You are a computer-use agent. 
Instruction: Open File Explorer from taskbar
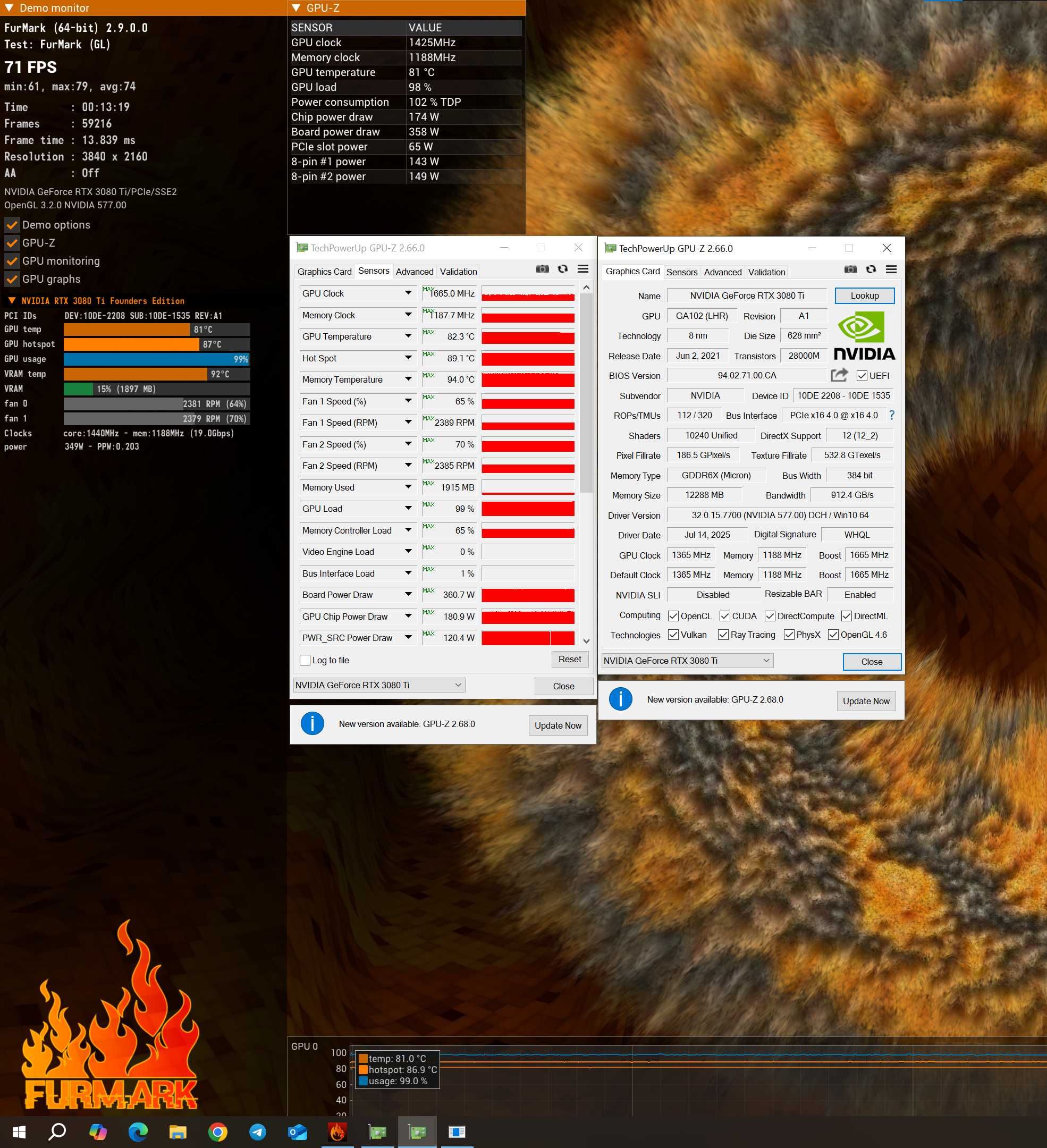tap(178, 1132)
